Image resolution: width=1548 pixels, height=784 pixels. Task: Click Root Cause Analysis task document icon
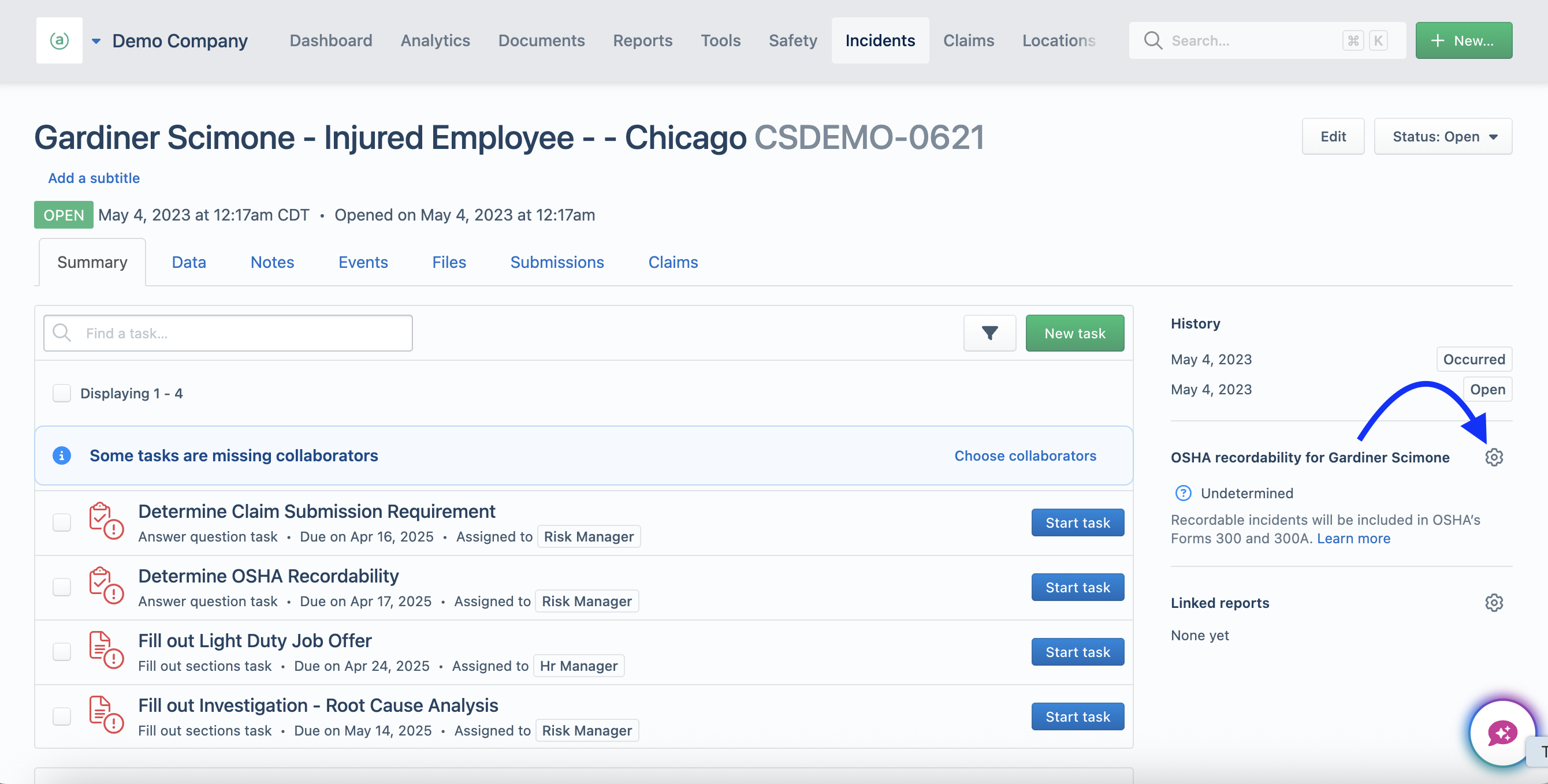click(106, 715)
